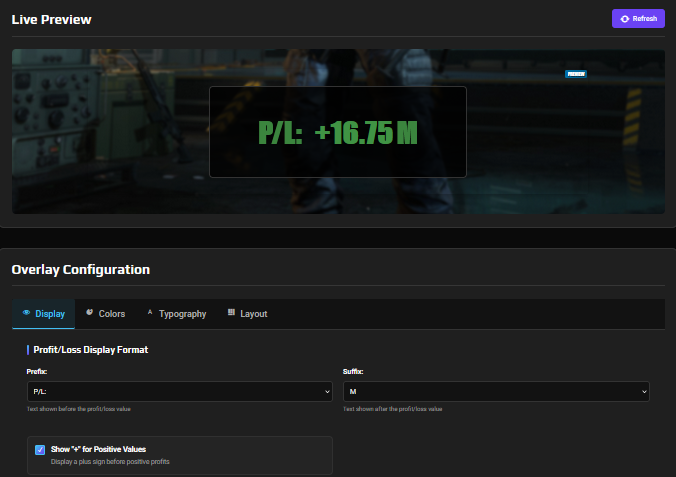Uncheck Show "+" for Positive Values checkbox
This screenshot has height=477, width=676.
(x=40, y=450)
